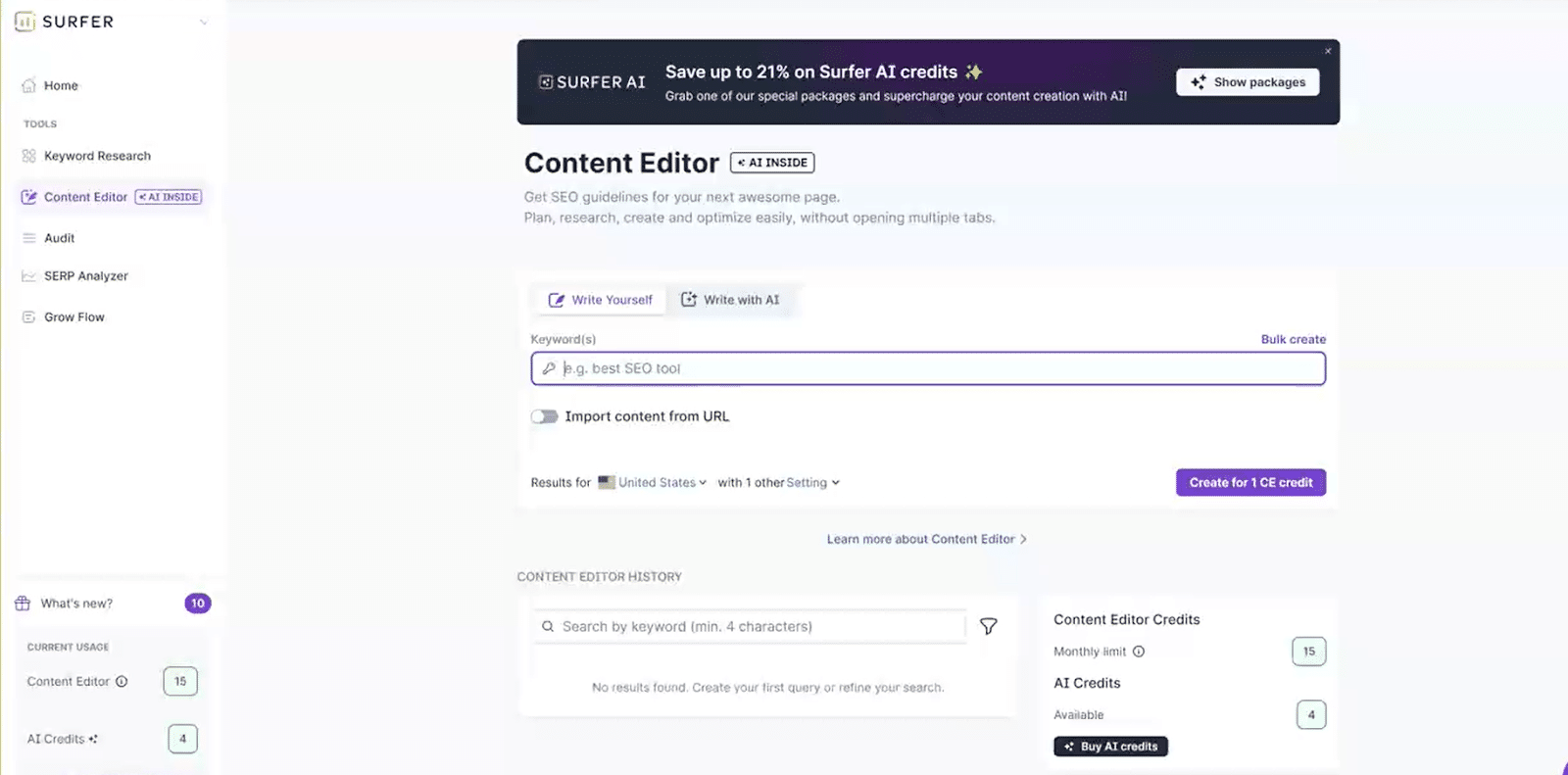Click the Surfer logo icon
This screenshot has height=775, width=1568.
[24, 22]
